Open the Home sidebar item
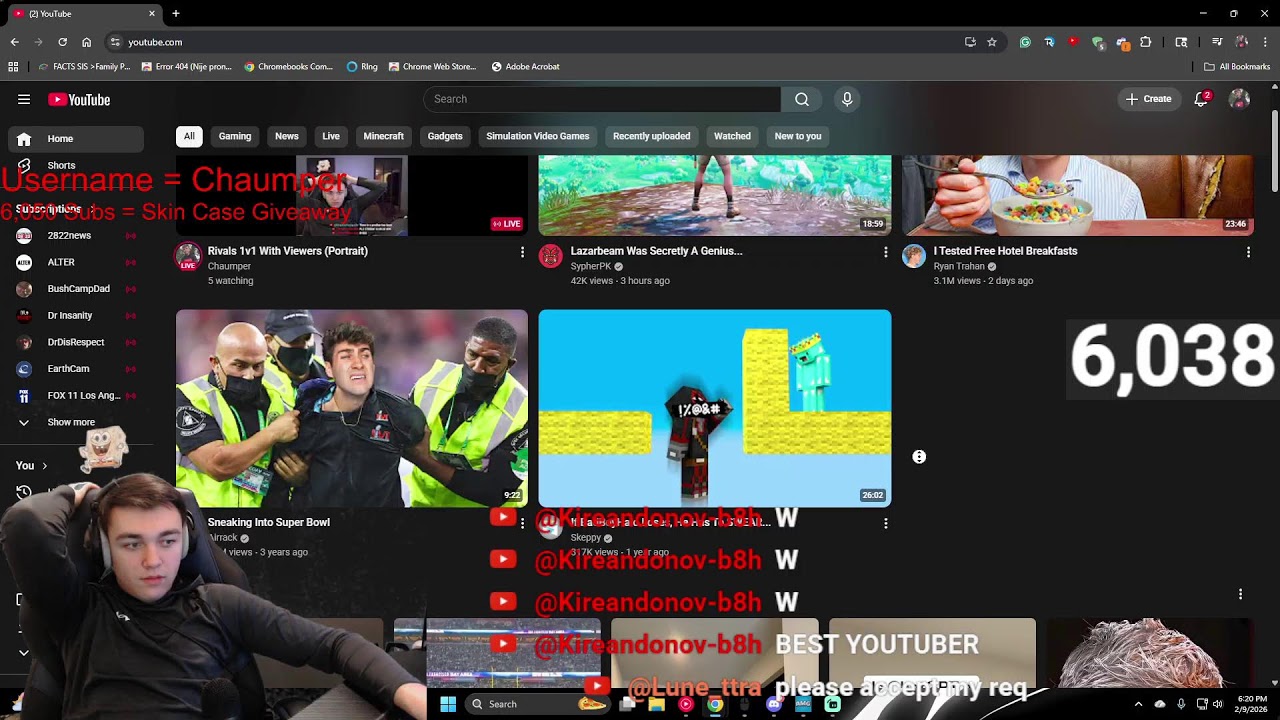This screenshot has width=1280, height=720. point(76,139)
